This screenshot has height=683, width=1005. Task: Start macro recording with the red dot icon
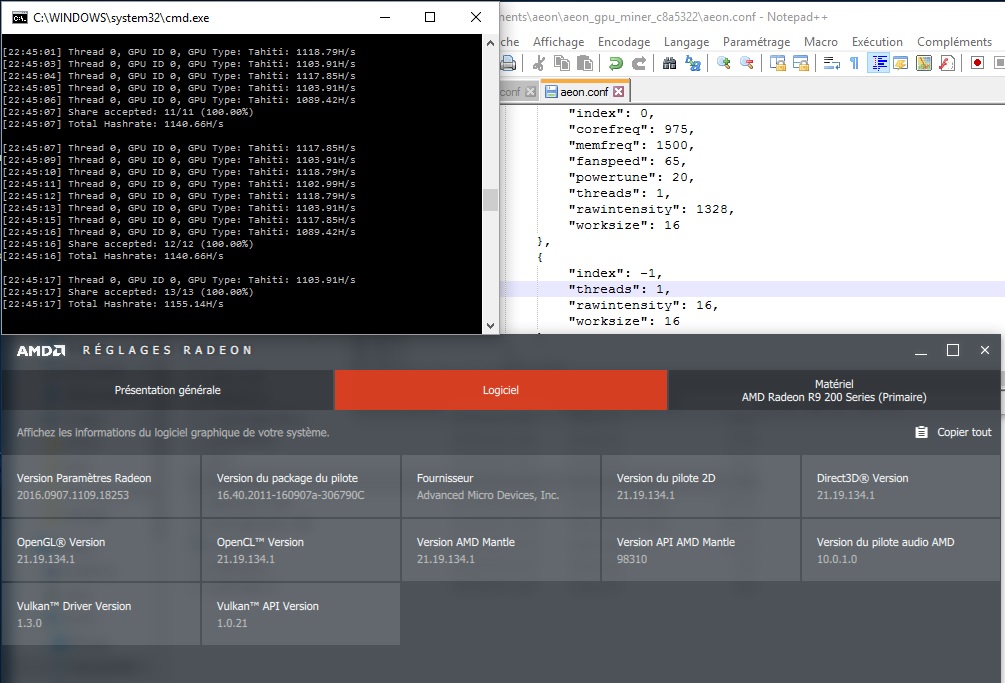point(977,63)
